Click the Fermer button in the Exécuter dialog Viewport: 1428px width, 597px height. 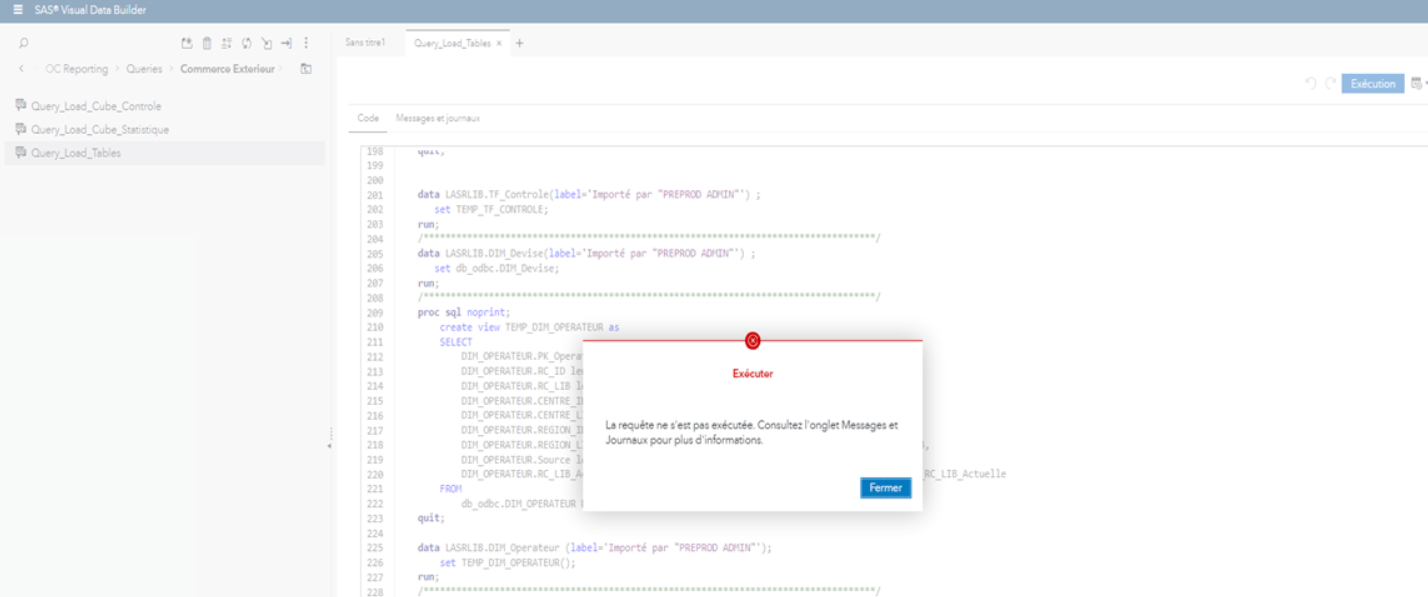pyautogui.click(x=884, y=488)
